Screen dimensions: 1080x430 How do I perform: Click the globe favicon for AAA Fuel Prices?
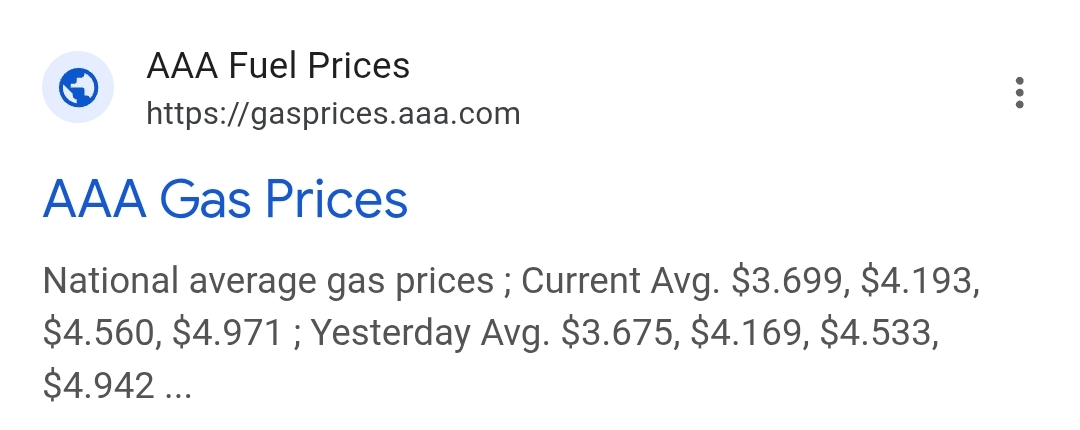[x=77, y=90]
